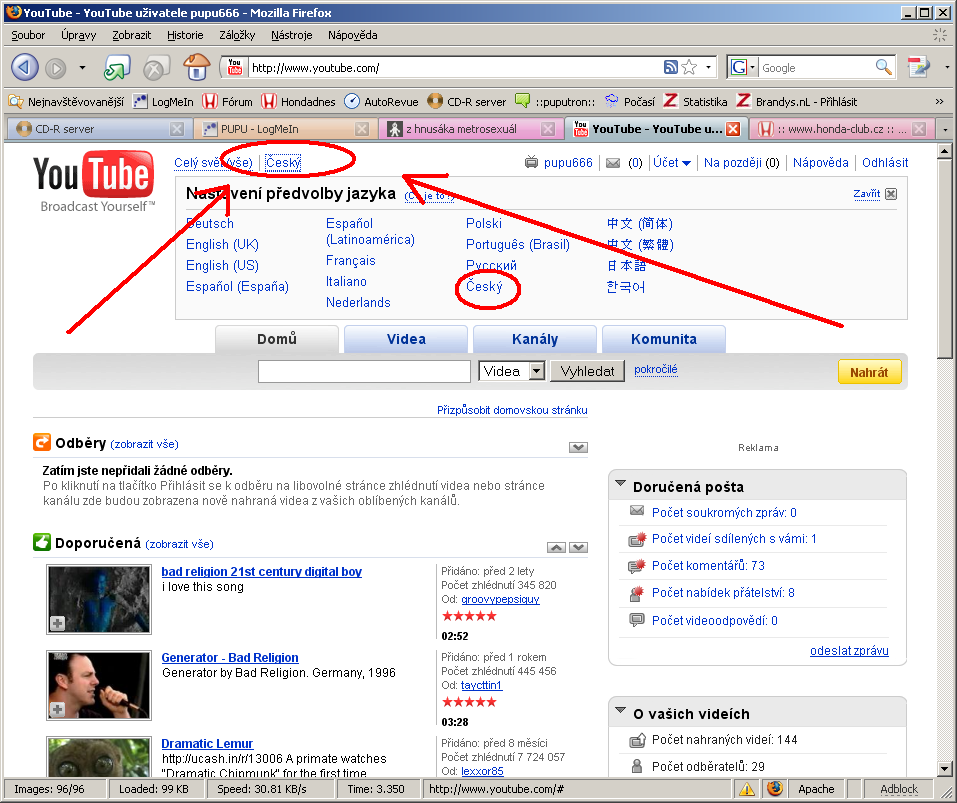Expand the Účet account dropdown

pos(672,163)
